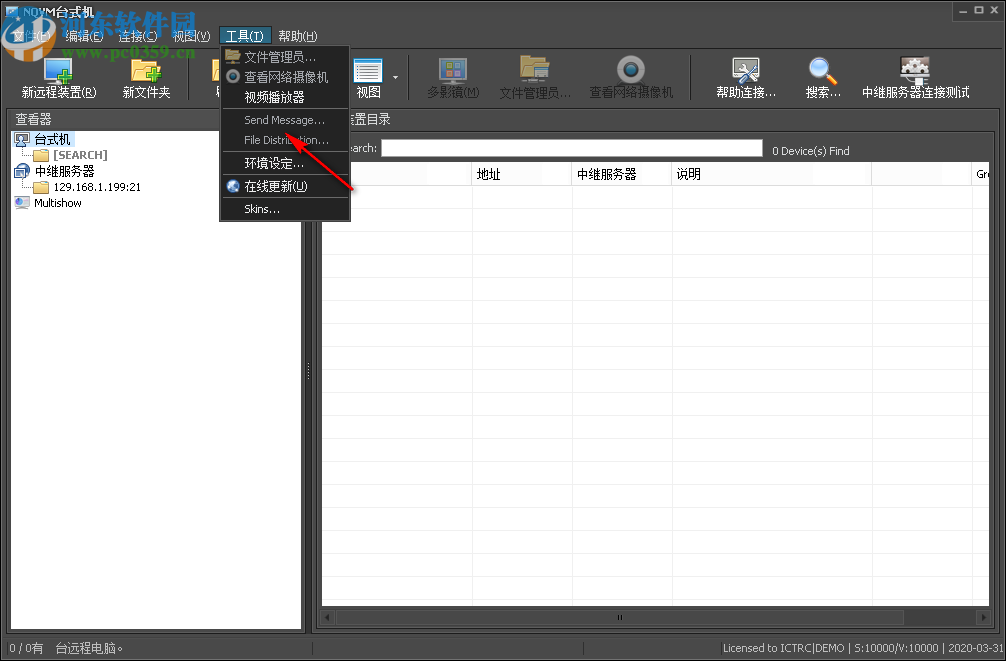Click the webcam icon beside 查看网络摄像机 menu entry
This screenshot has height=661, width=1006.
[233, 77]
